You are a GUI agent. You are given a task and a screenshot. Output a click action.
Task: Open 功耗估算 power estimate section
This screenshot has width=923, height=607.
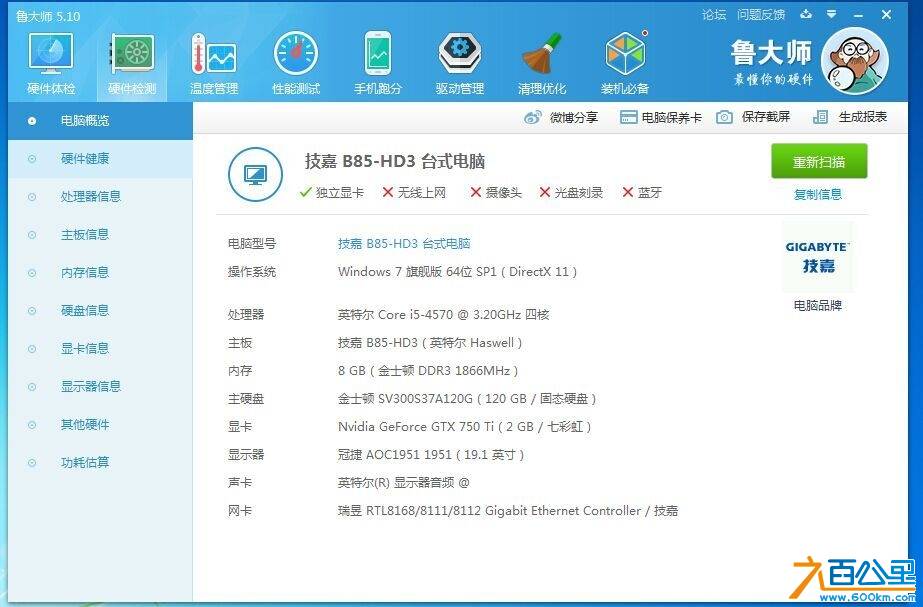pyautogui.click(x=84, y=462)
